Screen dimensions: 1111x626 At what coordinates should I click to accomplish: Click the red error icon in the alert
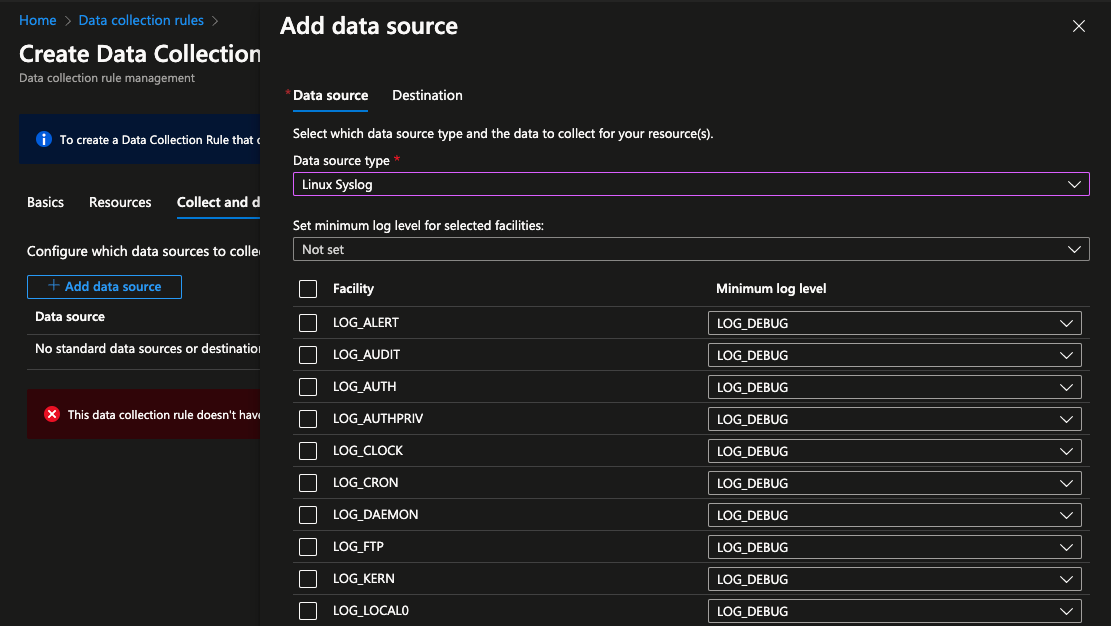point(52,414)
